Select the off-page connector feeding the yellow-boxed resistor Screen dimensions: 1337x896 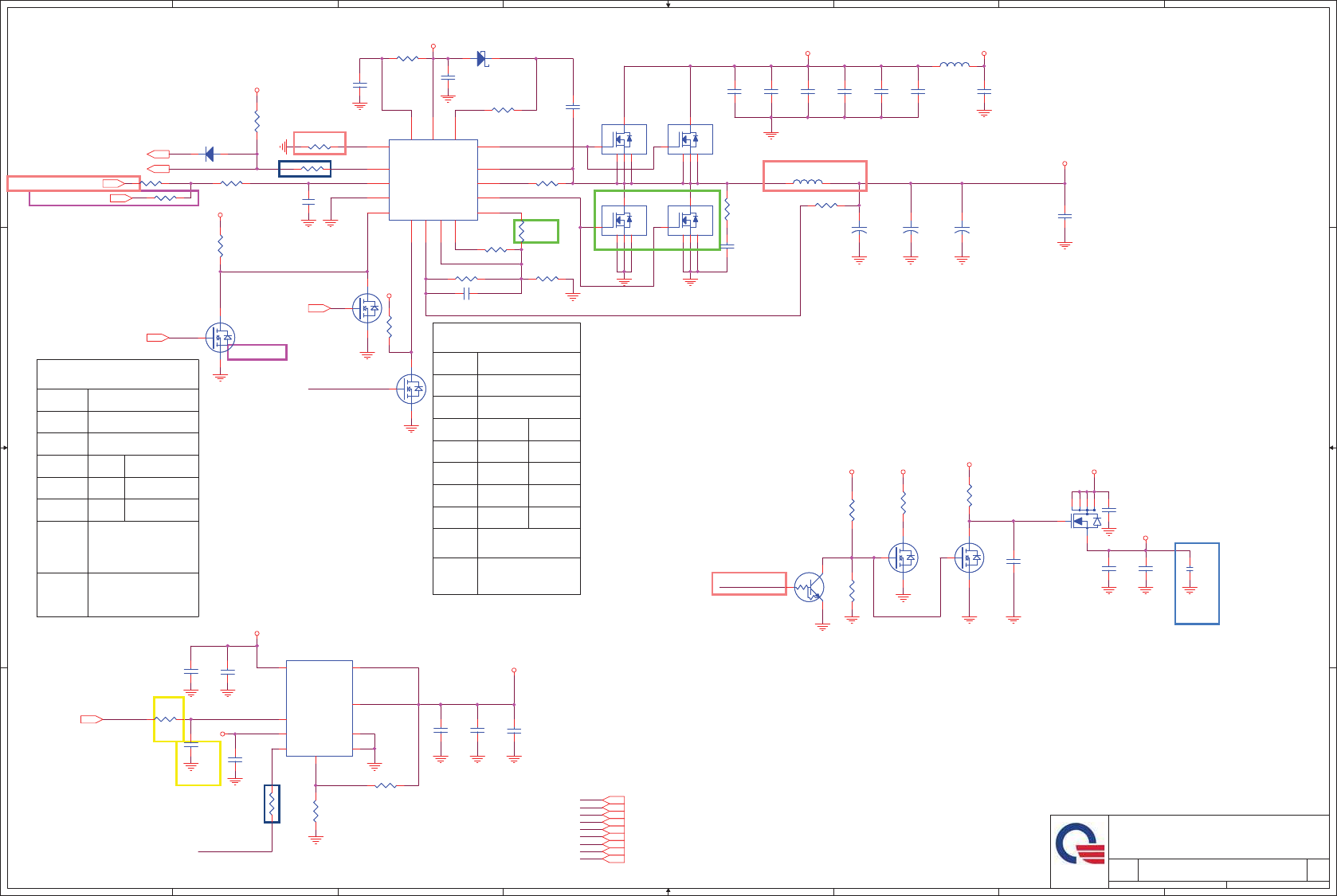coord(92,719)
